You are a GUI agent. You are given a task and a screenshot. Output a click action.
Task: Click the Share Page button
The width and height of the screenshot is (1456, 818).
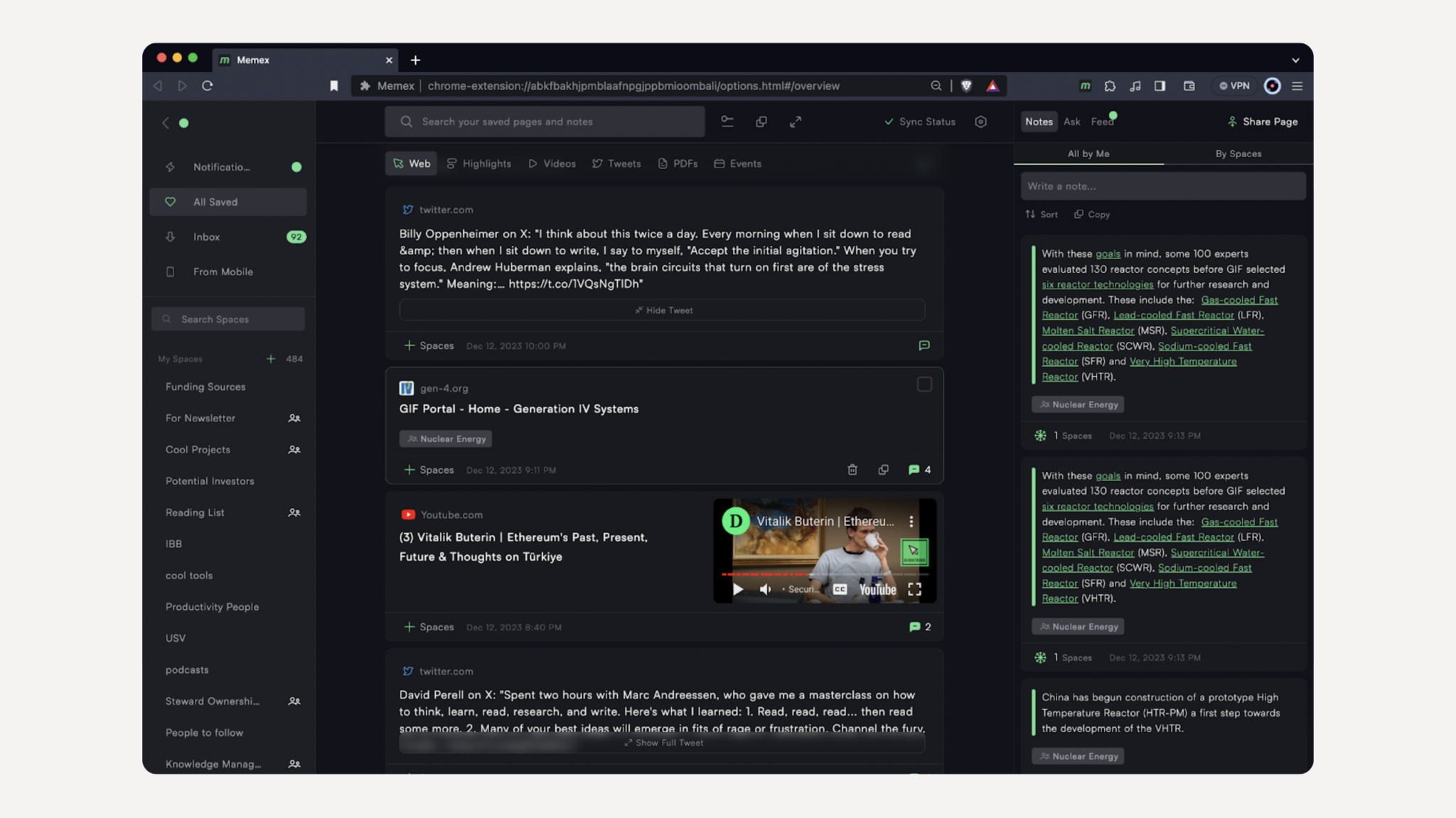(x=1261, y=122)
